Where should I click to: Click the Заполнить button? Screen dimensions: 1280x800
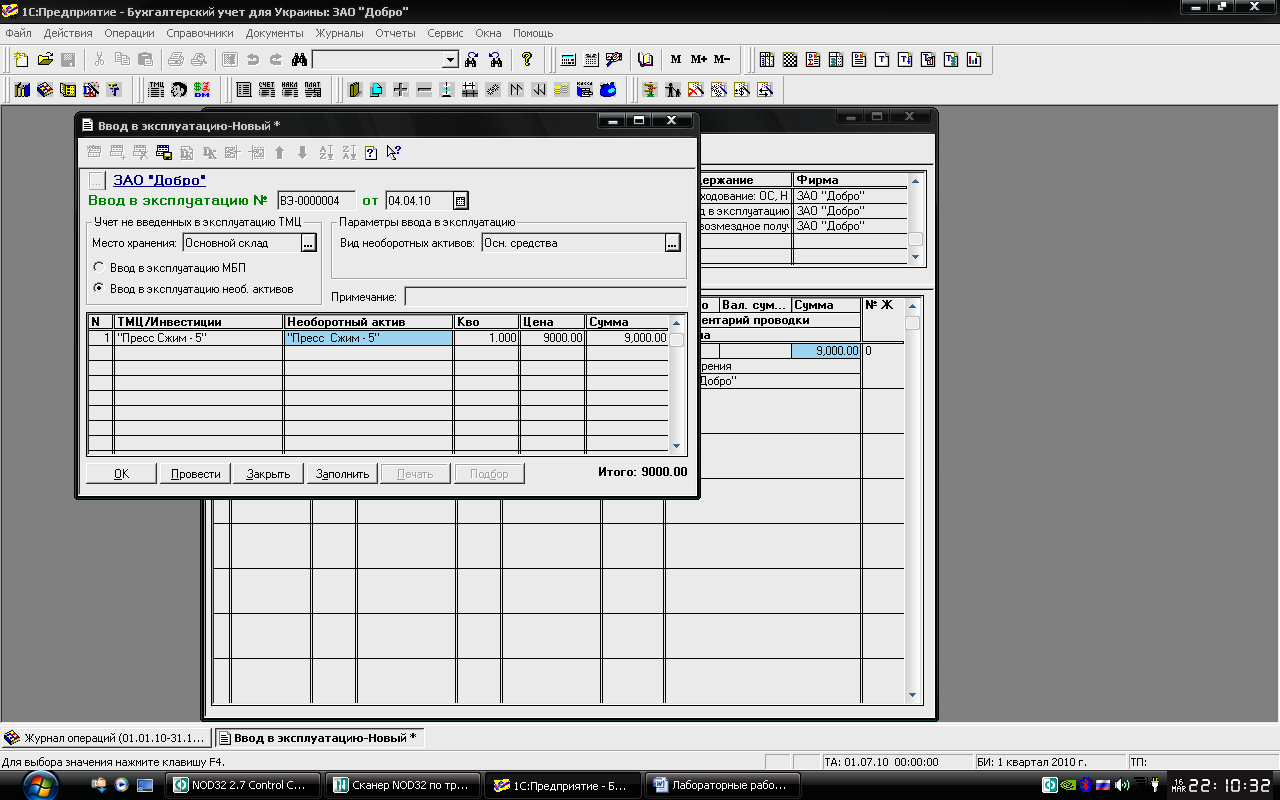coord(342,473)
